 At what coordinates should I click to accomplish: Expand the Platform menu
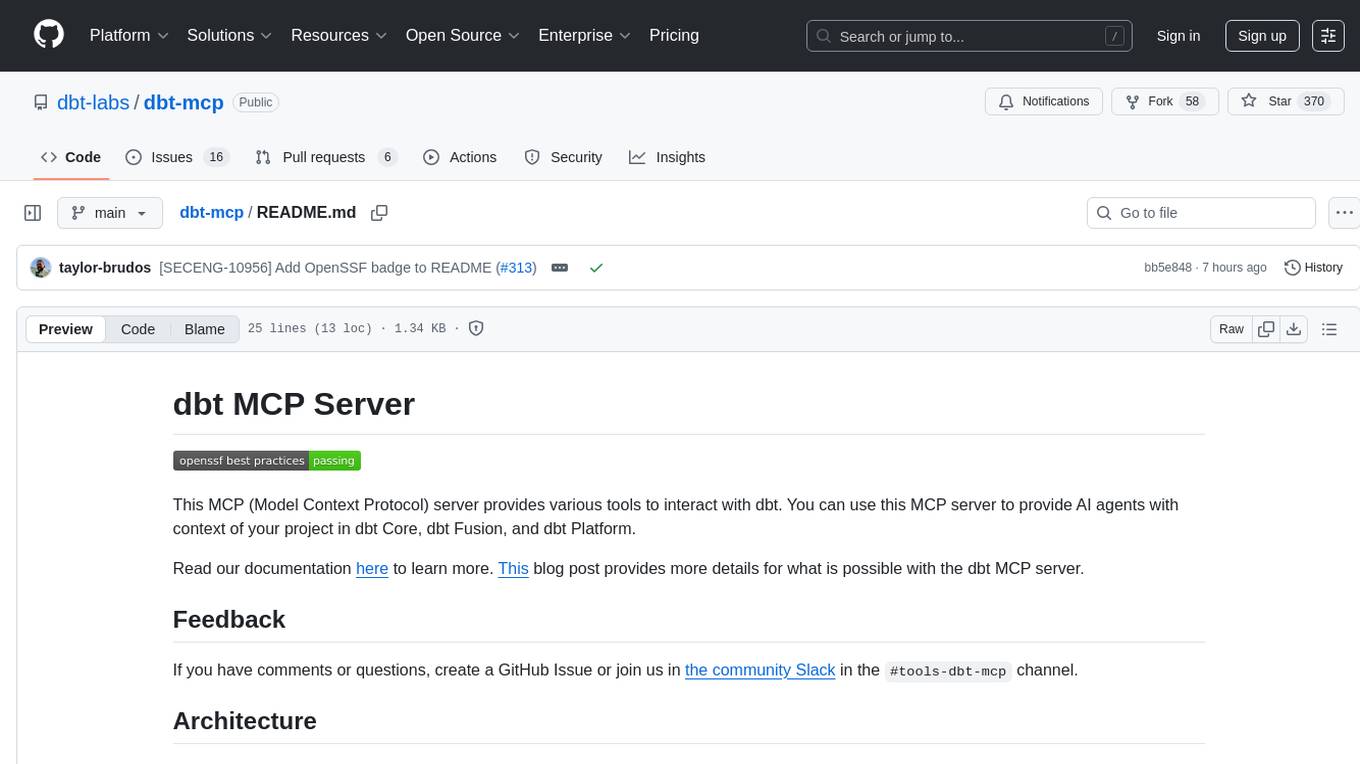pos(129,35)
